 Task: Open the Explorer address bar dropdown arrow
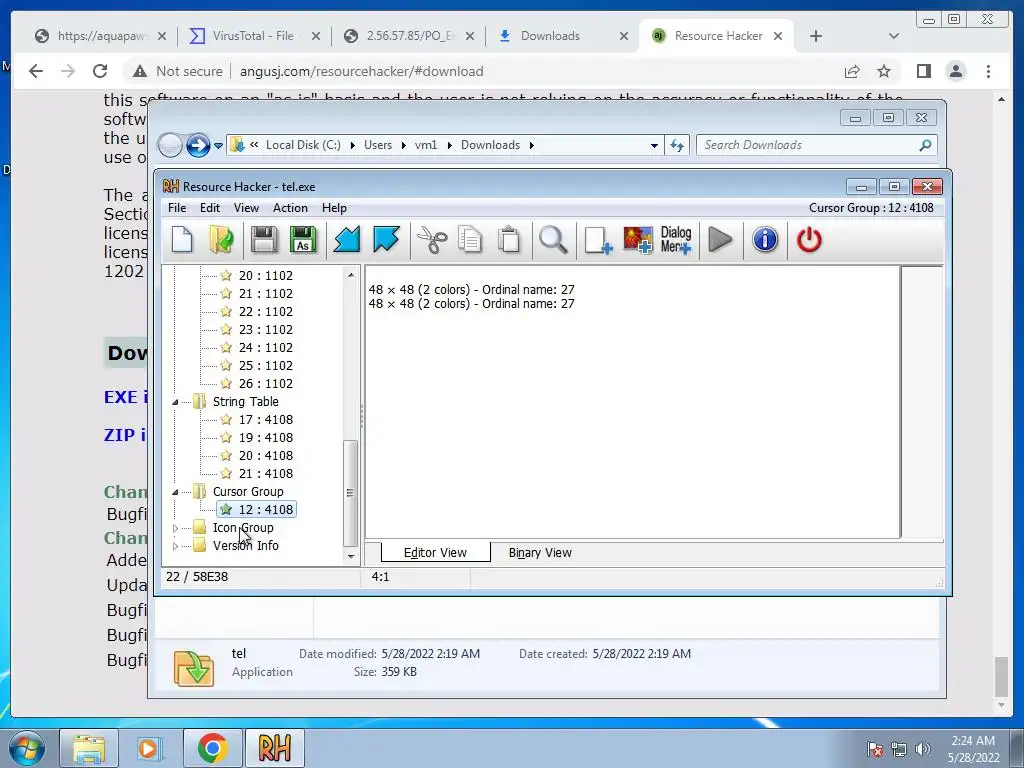[654, 146]
